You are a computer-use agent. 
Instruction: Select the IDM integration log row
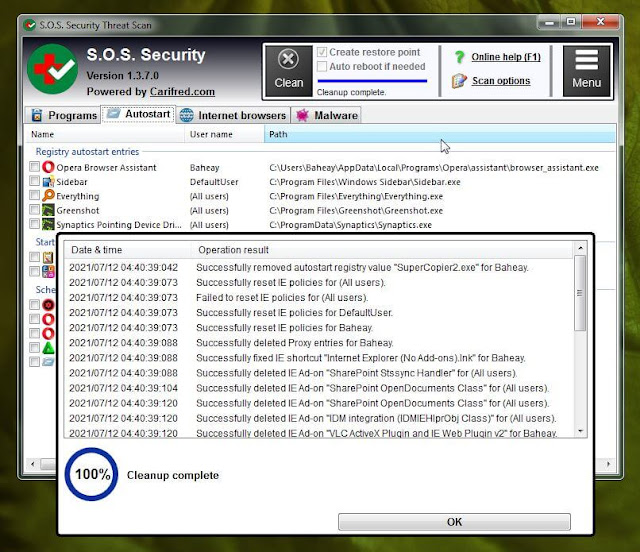tap(319, 418)
